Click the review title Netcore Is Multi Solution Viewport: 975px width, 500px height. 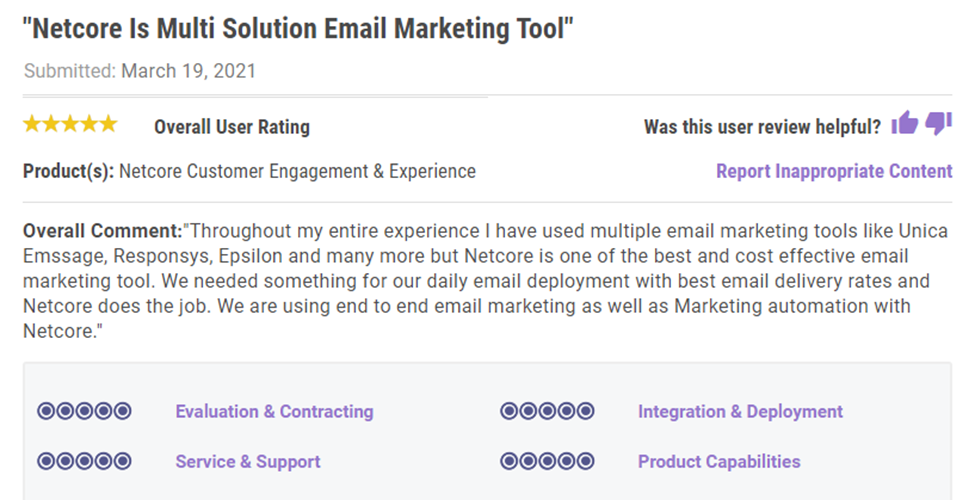[298, 29]
